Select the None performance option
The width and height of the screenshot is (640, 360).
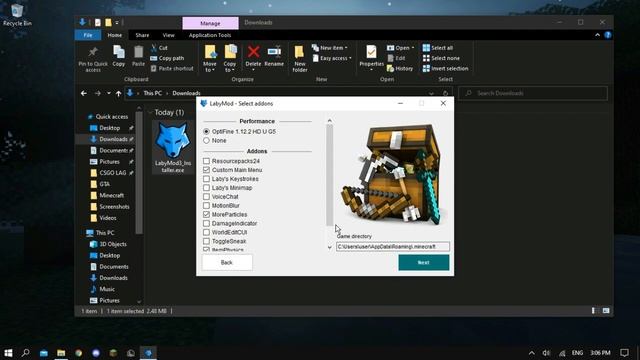click(x=207, y=140)
